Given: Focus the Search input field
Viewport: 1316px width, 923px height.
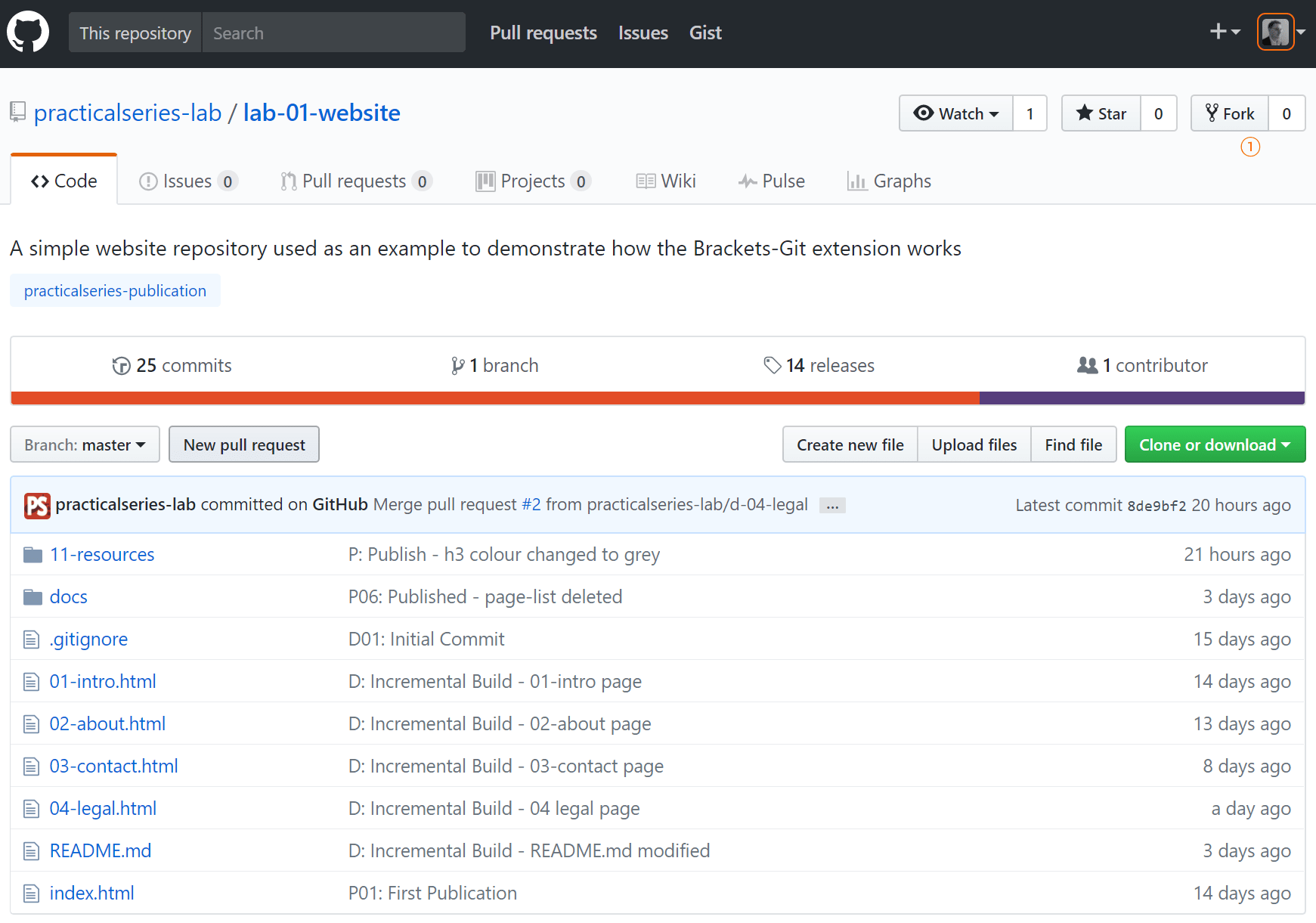Looking at the screenshot, I should [333, 33].
